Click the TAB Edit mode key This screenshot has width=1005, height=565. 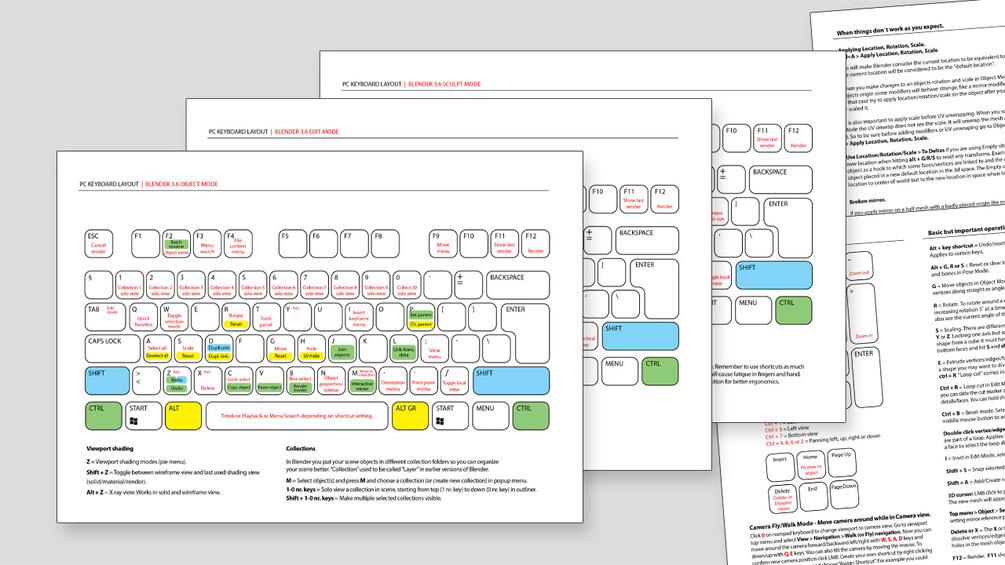106,317
